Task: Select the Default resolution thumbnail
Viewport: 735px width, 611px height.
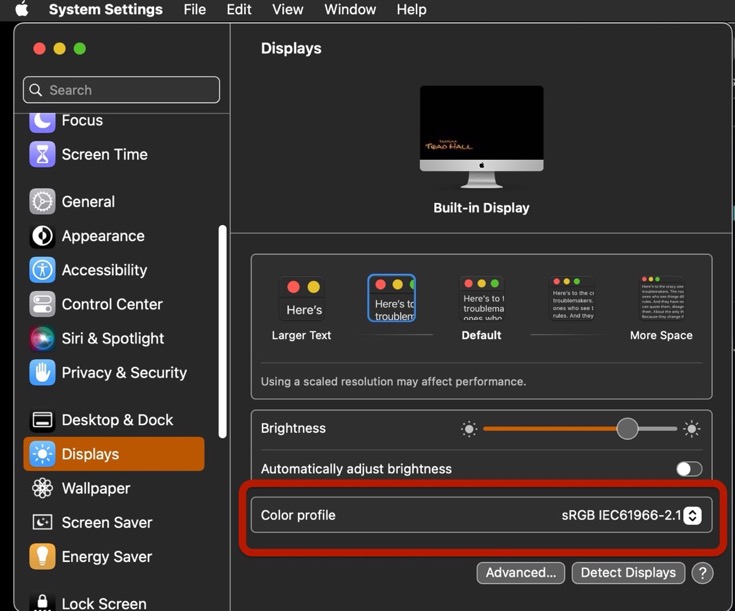Action: coord(481,298)
